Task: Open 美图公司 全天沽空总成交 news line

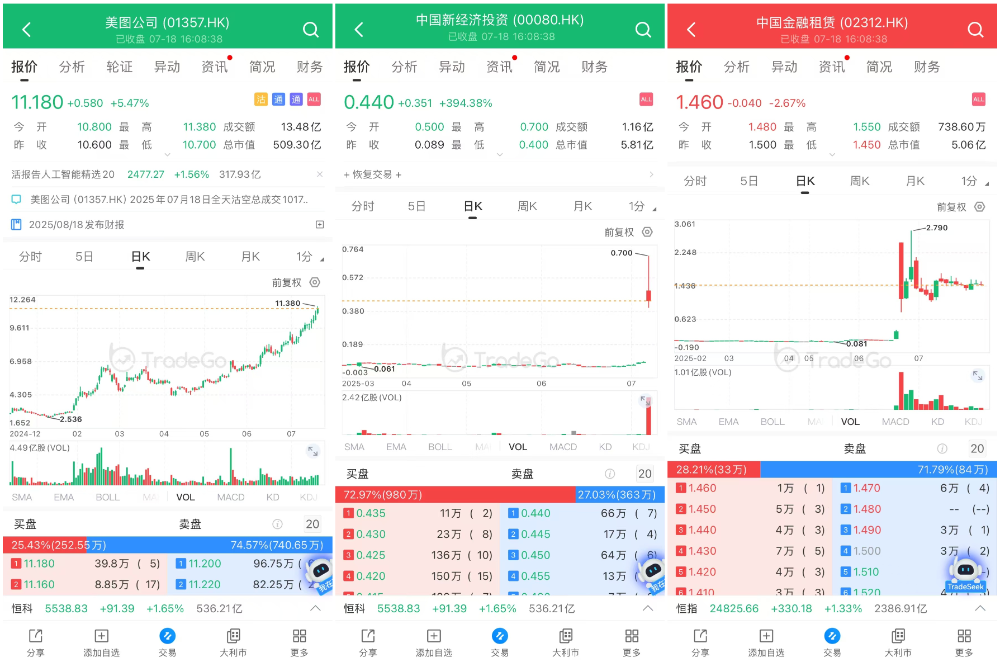Action: tap(168, 200)
